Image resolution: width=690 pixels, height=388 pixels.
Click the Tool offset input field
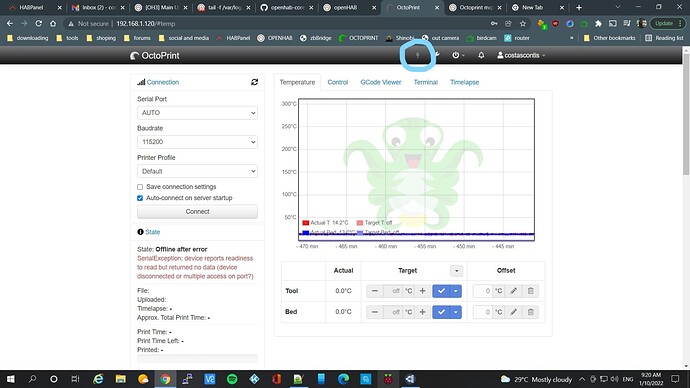(483, 291)
